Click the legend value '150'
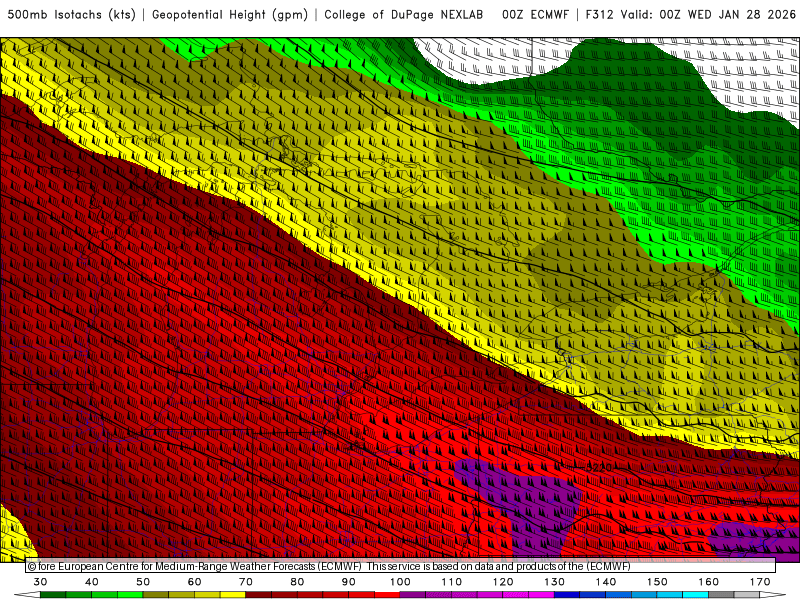The image size is (800, 600). [x=658, y=582]
